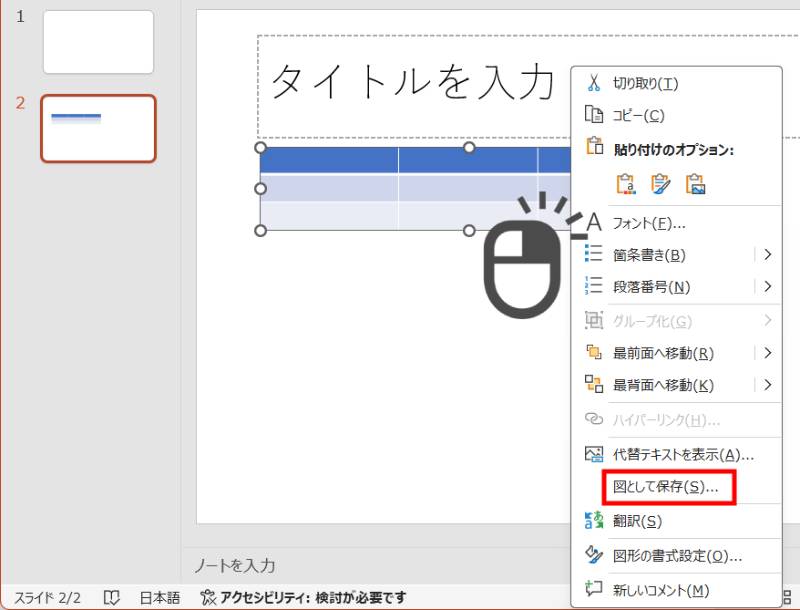Click the 最前面へ移動 bring-to-front icon
The image size is (800, 610).
[x=592, y=352]
